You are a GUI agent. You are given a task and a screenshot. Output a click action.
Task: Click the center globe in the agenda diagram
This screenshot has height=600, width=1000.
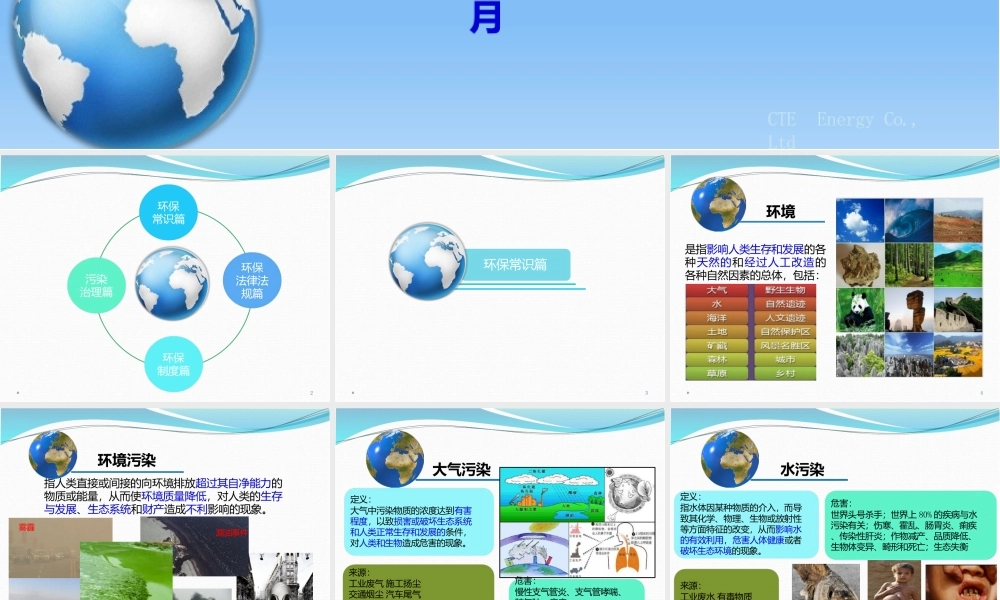[172, 284]
